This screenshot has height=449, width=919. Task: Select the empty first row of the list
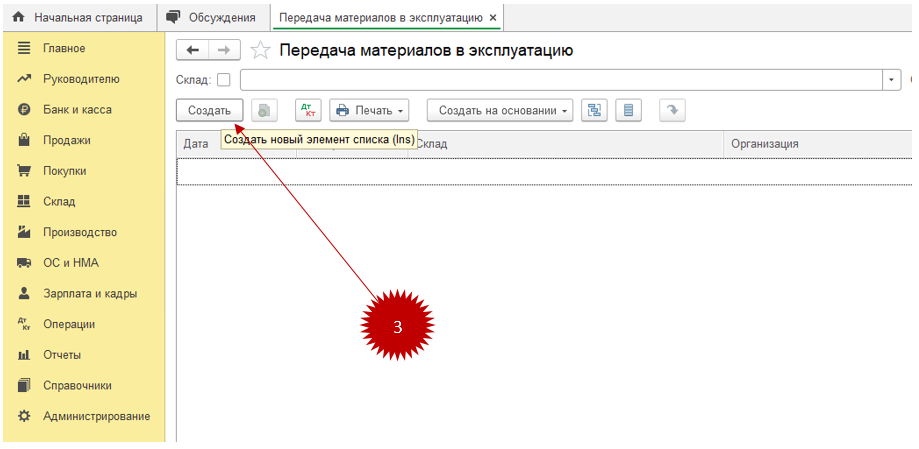pos(544,172)
